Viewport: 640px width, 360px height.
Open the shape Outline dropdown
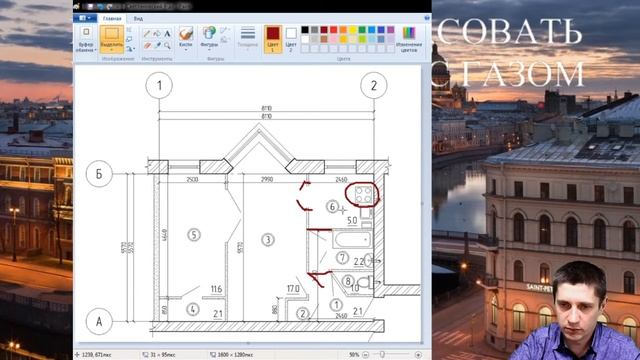coord(224,29)
